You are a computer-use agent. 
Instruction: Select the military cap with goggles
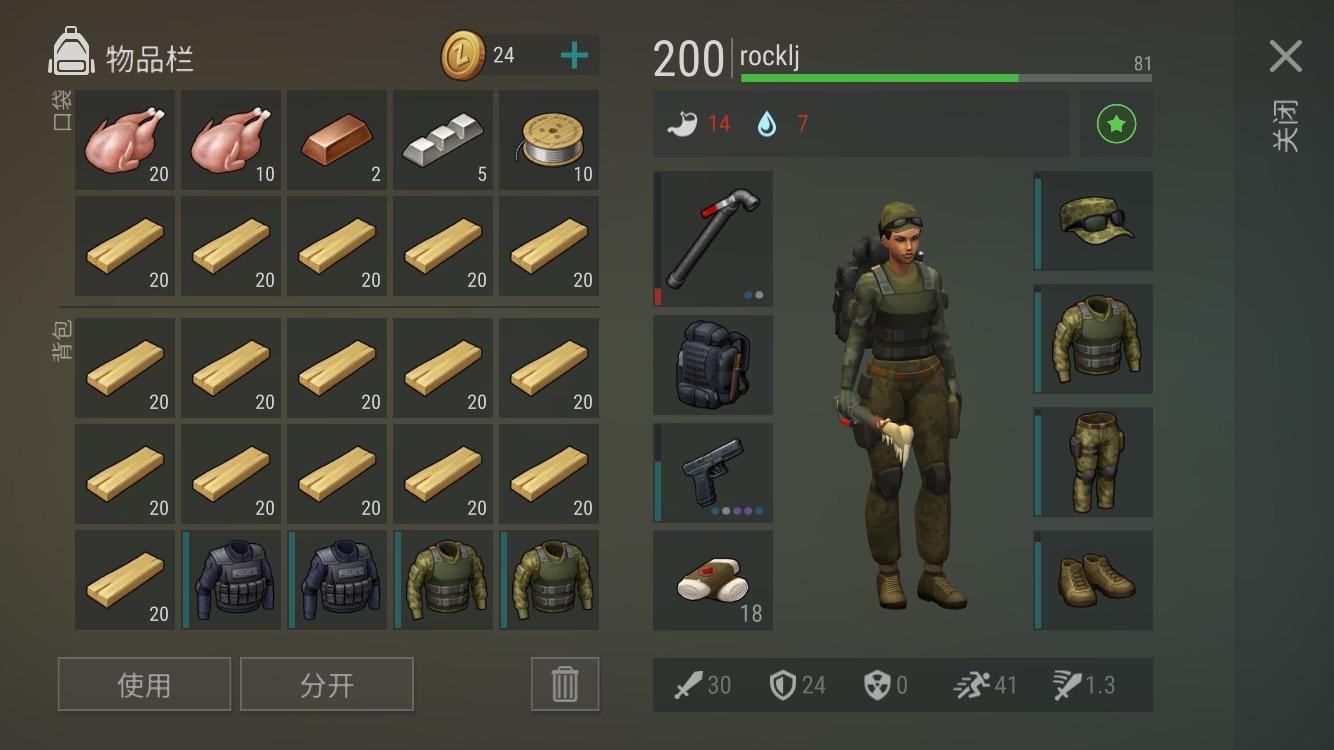[1093, 221]
